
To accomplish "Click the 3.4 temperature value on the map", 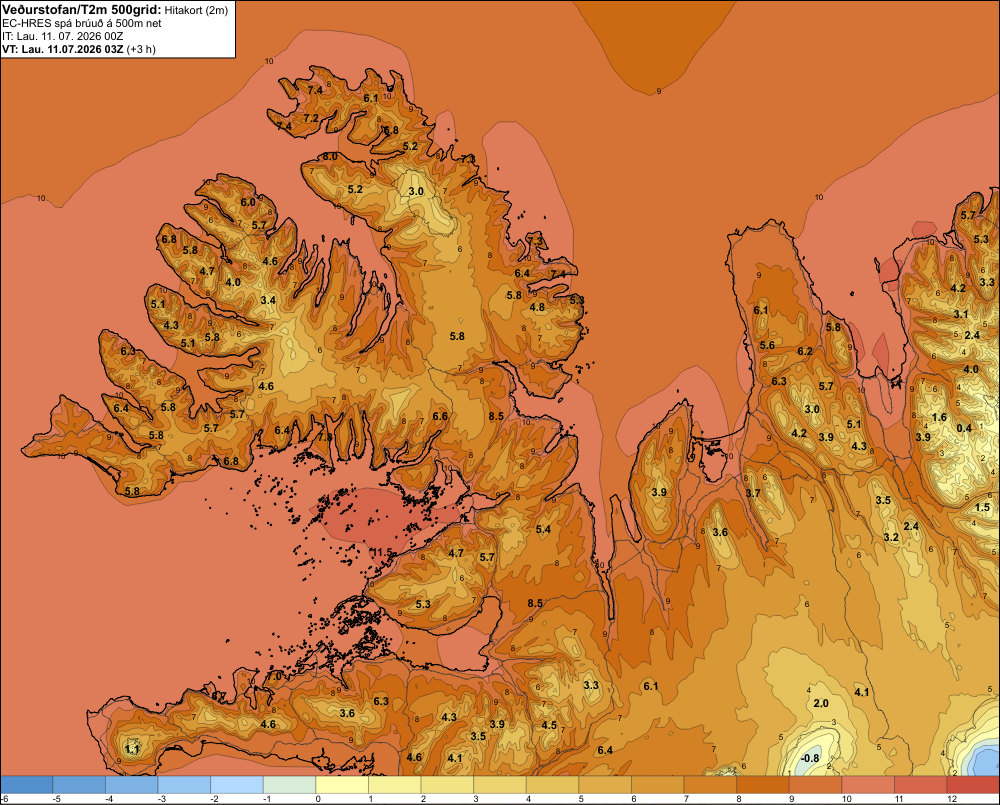I will pyautogui.click(x=268, y=300).
